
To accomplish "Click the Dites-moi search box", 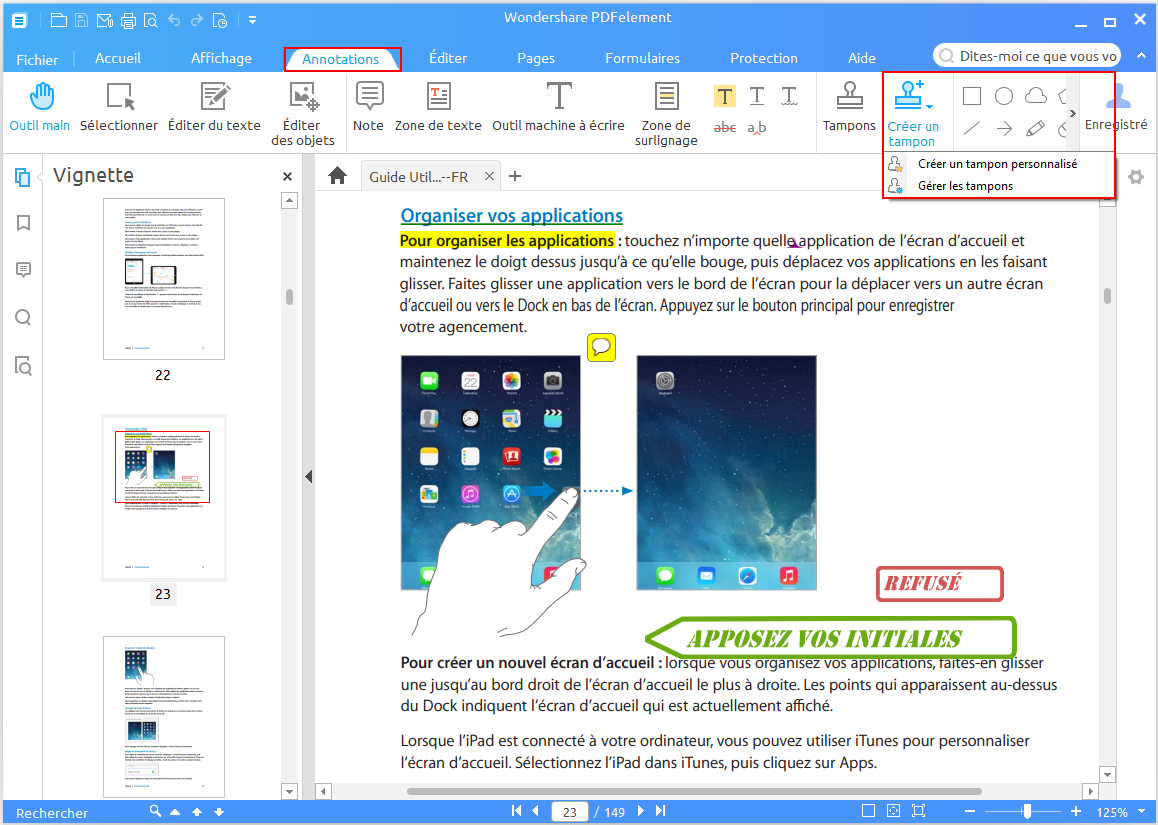I will point(1027,56).
